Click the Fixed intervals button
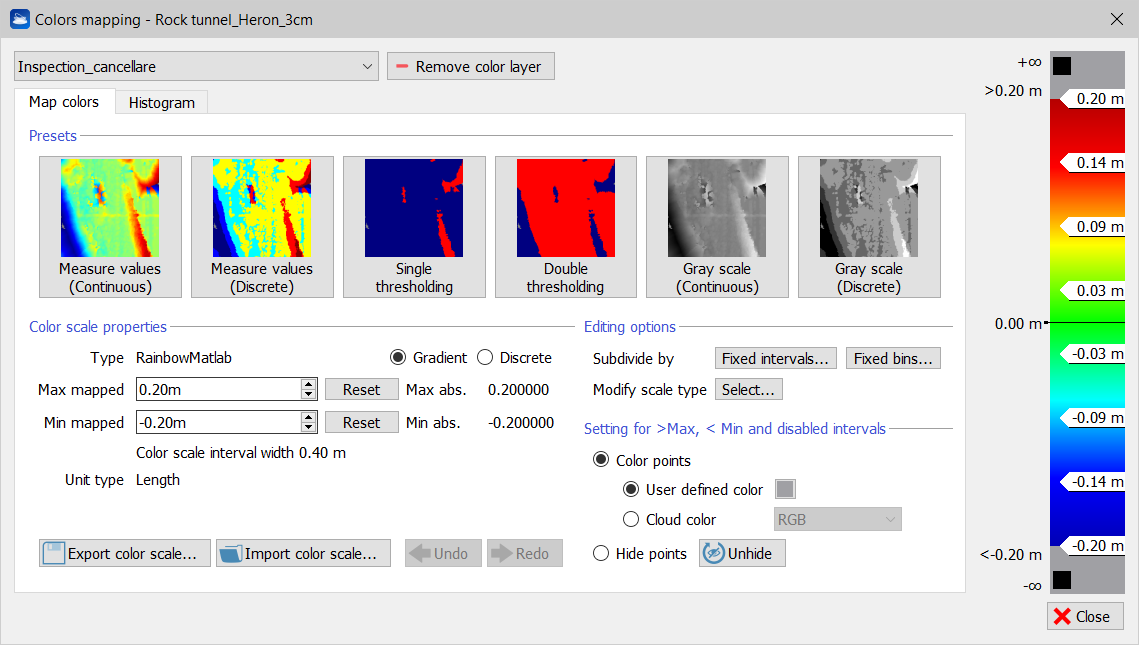 tap(776, 358)
